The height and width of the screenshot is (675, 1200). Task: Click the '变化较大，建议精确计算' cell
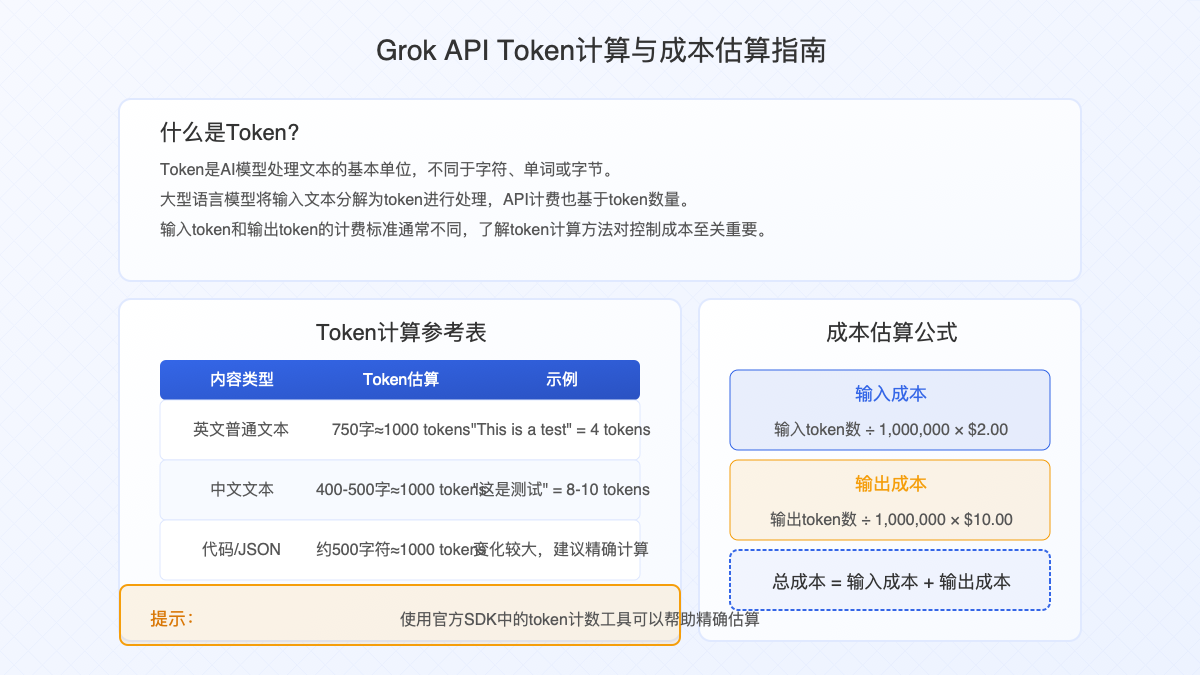pyautogui.click(x=561, y=549)
